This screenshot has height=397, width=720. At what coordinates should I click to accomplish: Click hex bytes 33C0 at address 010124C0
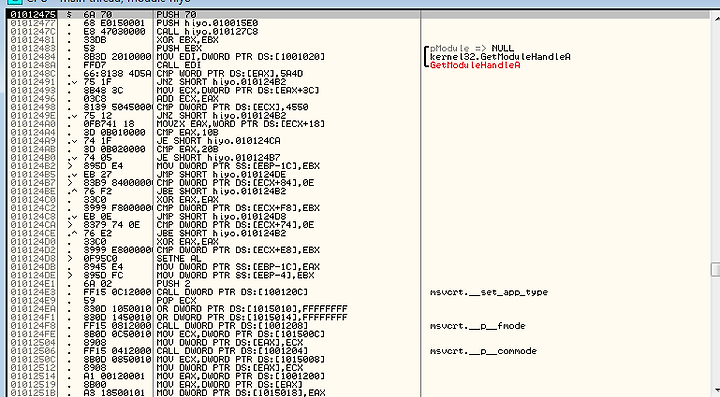tap(95, 200)
